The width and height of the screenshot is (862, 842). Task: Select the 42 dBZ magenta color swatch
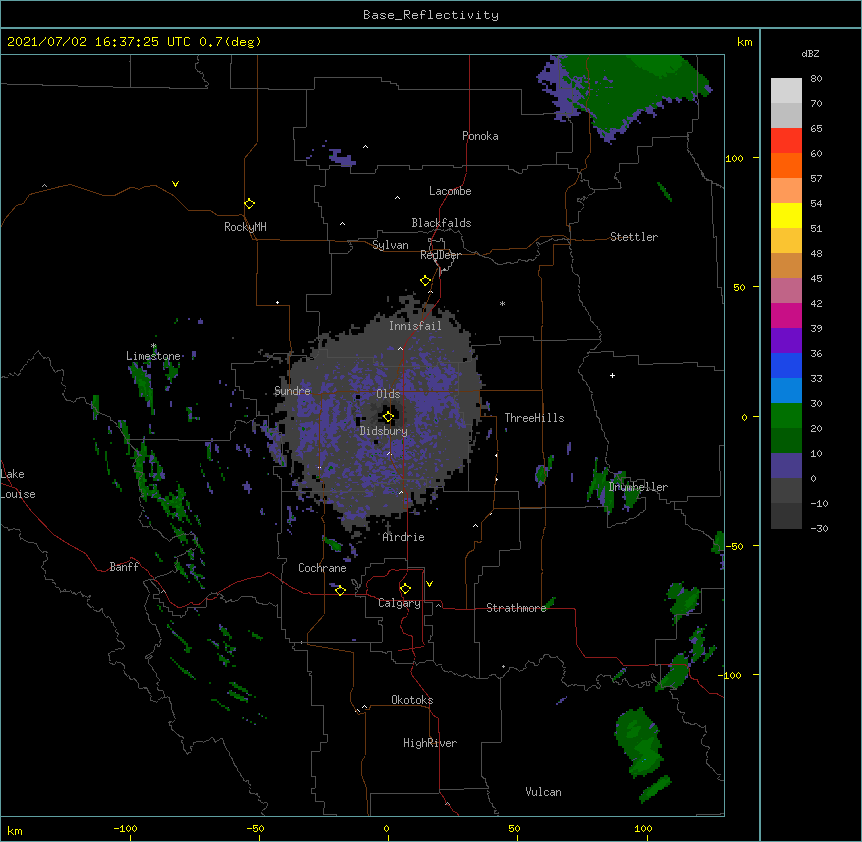pyautogui.click(x=786, y=315)
